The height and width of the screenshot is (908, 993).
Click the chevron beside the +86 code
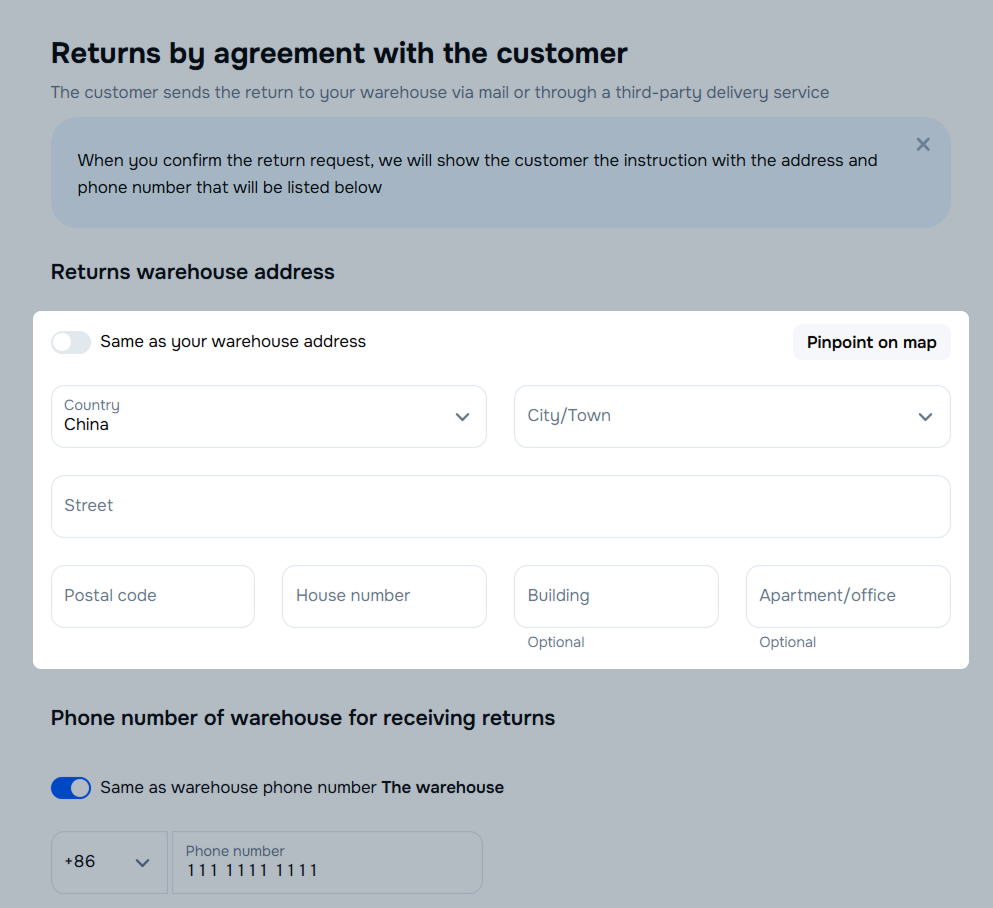tap(142, 862)
